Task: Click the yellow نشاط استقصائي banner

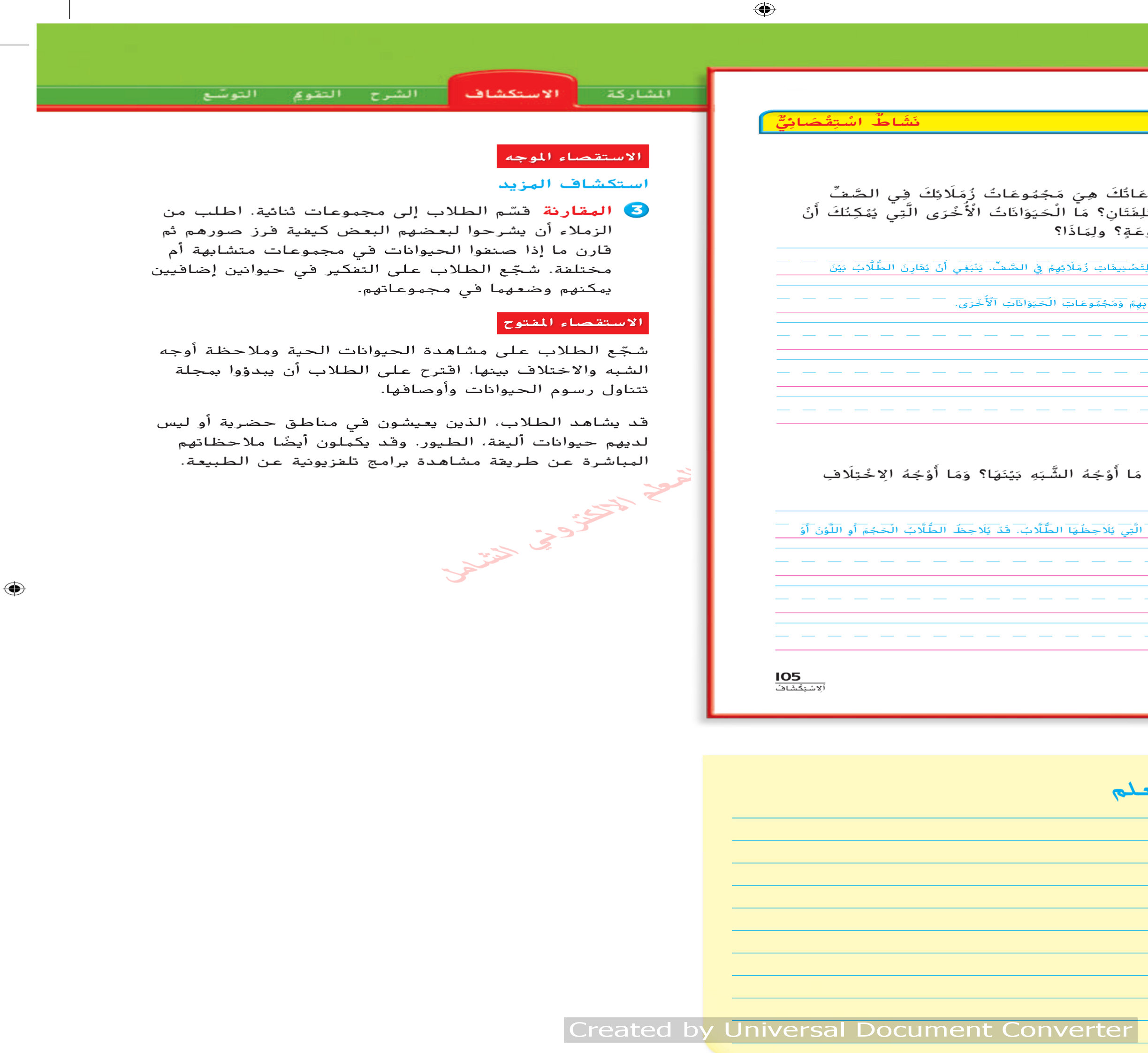Action: click(954, 122)
